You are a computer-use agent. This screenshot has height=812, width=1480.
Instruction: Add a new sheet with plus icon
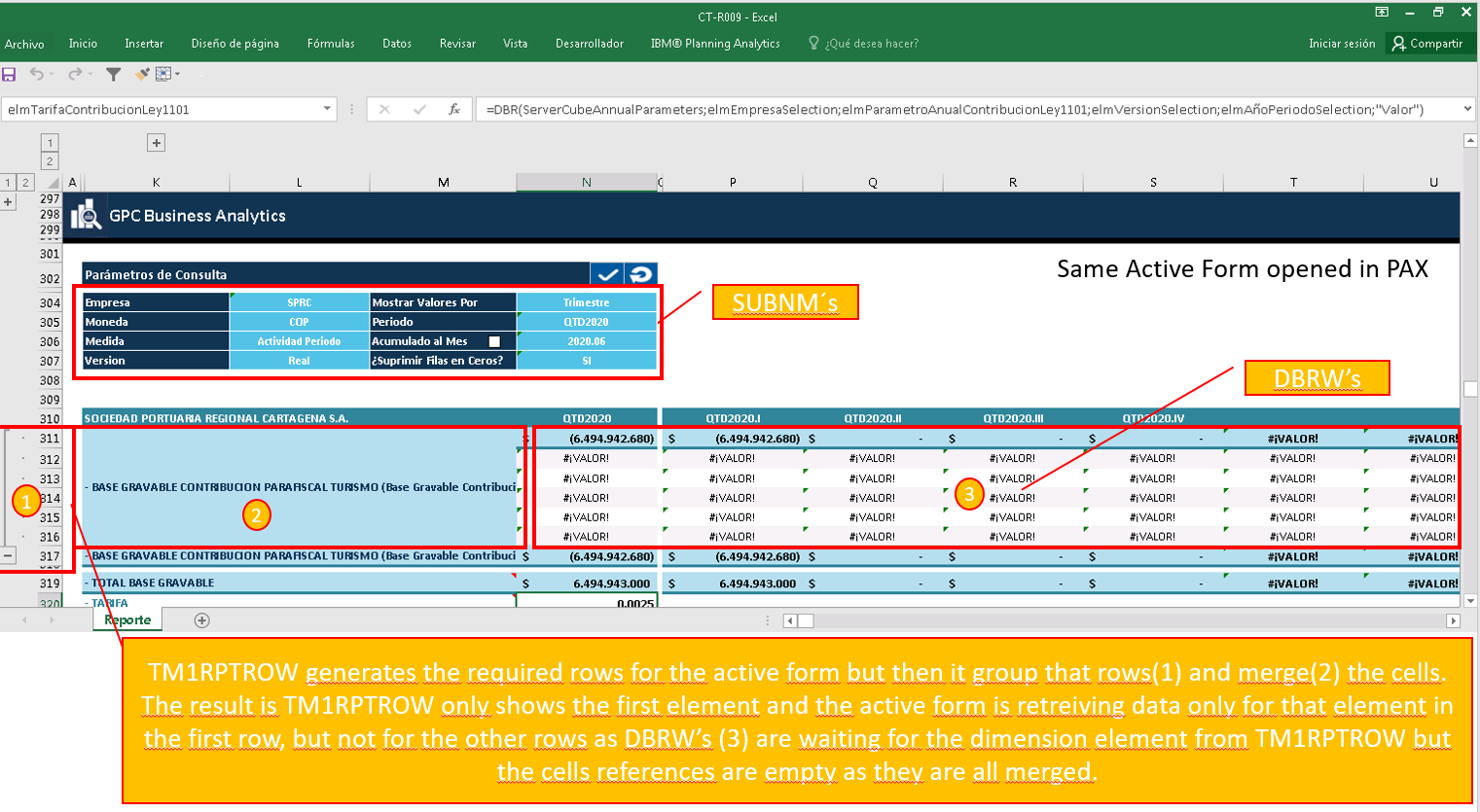click(201, 620)
